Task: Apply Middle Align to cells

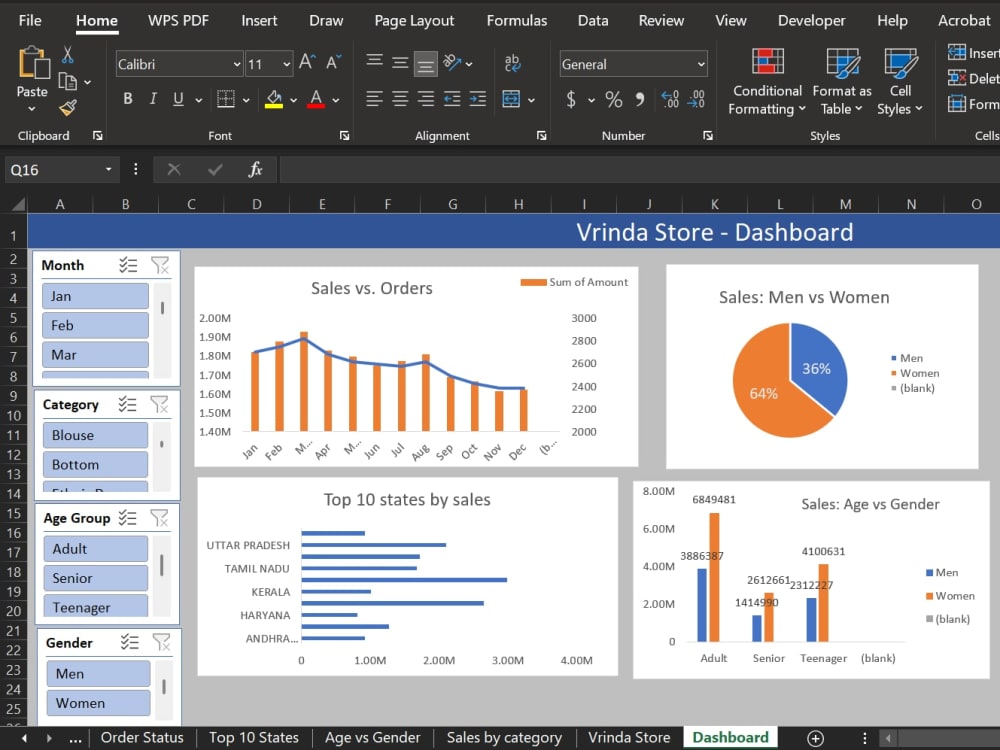Action: [x=400, y=62]
